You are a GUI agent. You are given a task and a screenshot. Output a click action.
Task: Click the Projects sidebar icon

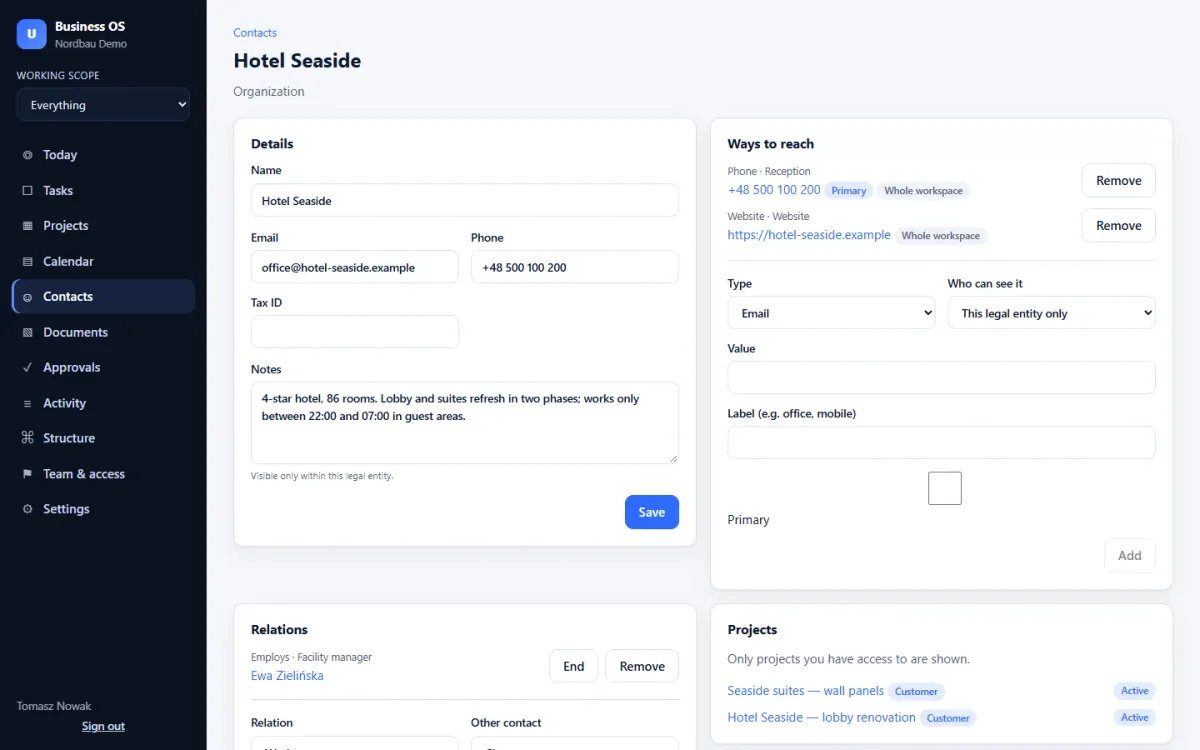[27, 226]
